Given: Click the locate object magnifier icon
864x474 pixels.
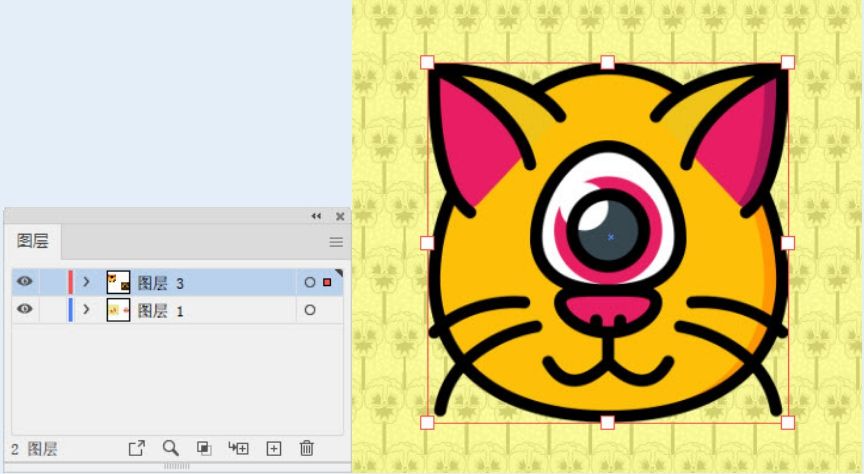Looking at the screenshot, I should tap(170, 448).
